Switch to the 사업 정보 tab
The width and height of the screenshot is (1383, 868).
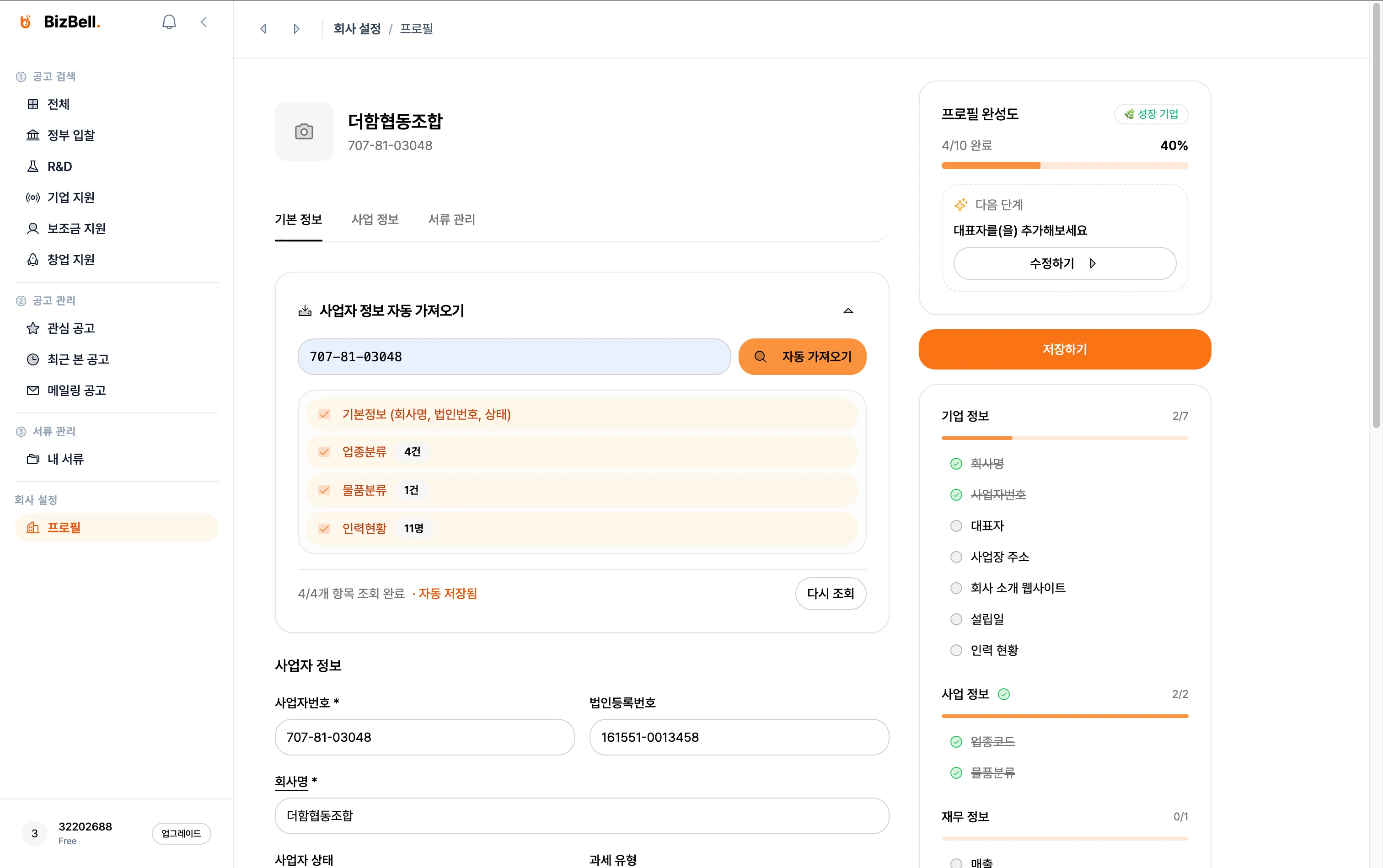[375, 220]
